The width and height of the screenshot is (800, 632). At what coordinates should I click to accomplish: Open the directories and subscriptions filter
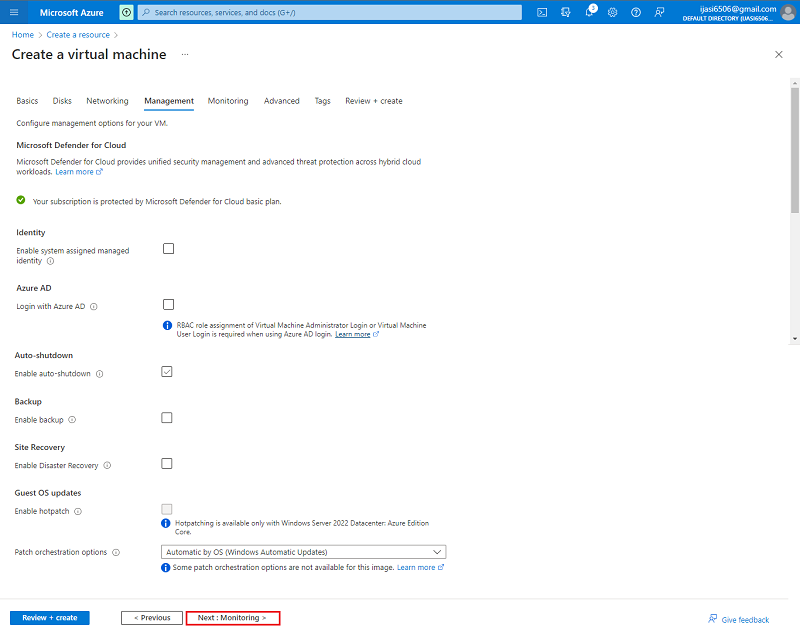click(565, 12)
